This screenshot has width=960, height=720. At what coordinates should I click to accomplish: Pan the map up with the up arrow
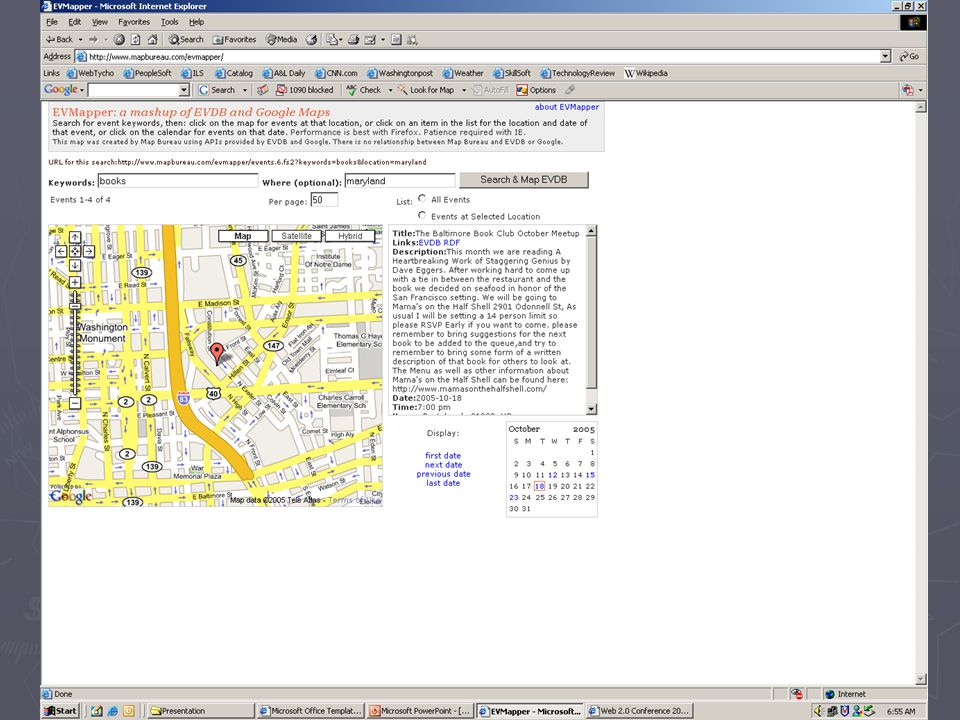(75, 237)
